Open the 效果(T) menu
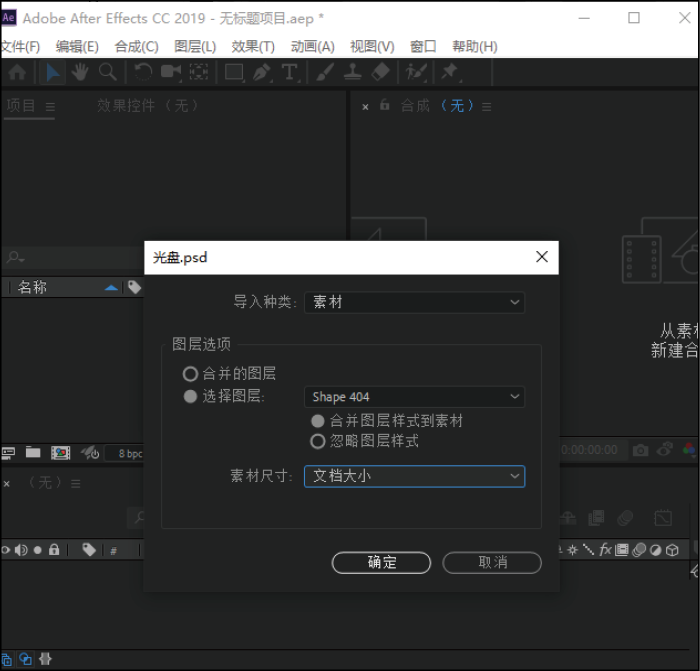Image resolution: width=700 pixels, height=671 pixels. coord(253,46)
